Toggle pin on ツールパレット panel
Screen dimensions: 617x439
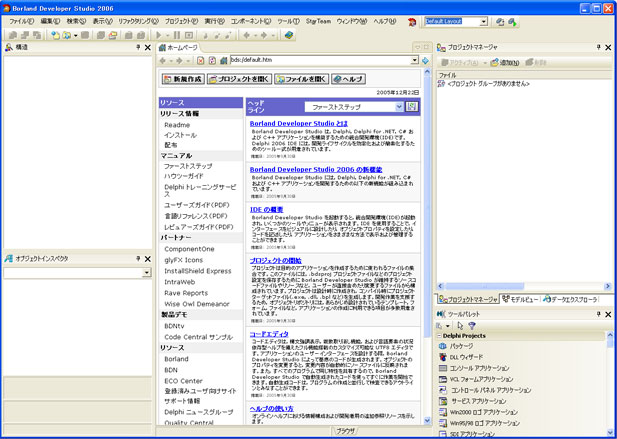[599, 314]
